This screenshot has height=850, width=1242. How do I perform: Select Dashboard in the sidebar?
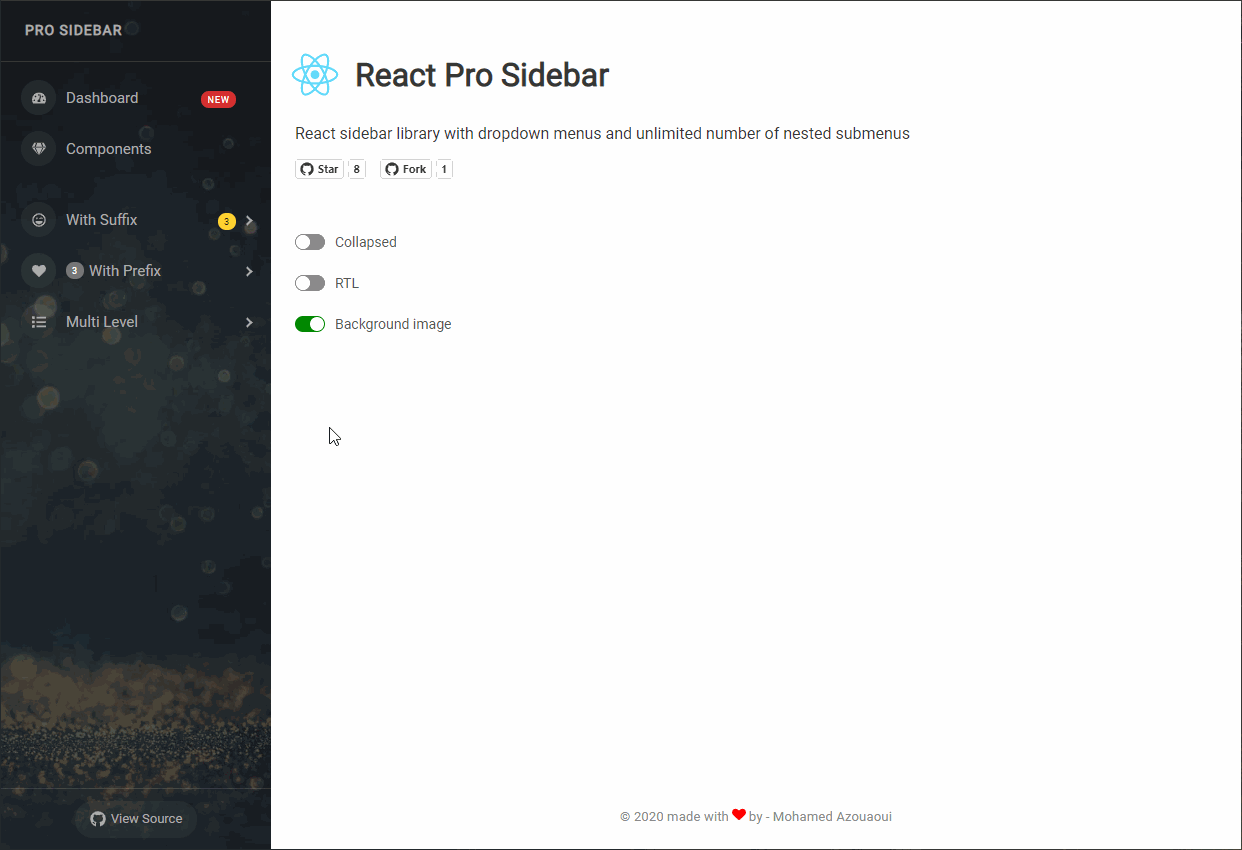(x=101, y=97)
